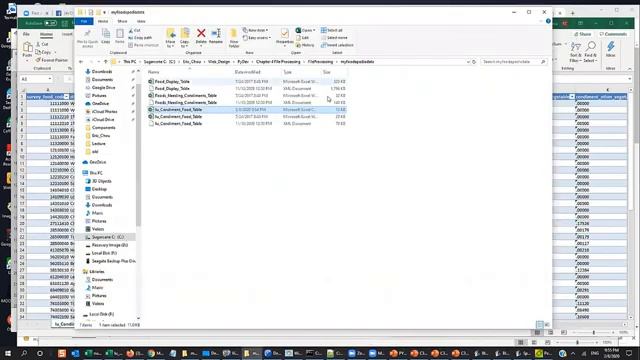Viewport: 640px width, 360px height.
Task: Open Google Drive in the navigation pane
Action: coord(103,87)
